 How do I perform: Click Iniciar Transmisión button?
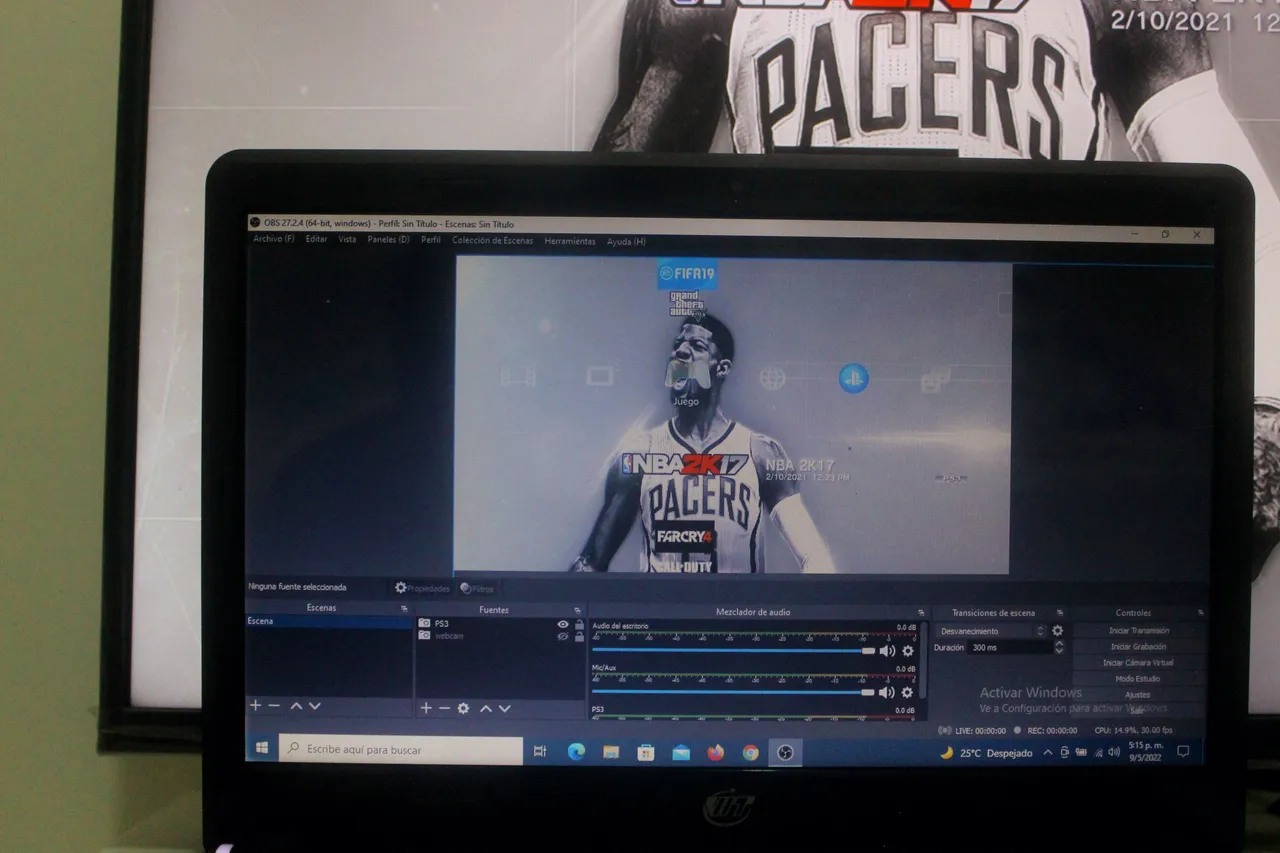1139,631
